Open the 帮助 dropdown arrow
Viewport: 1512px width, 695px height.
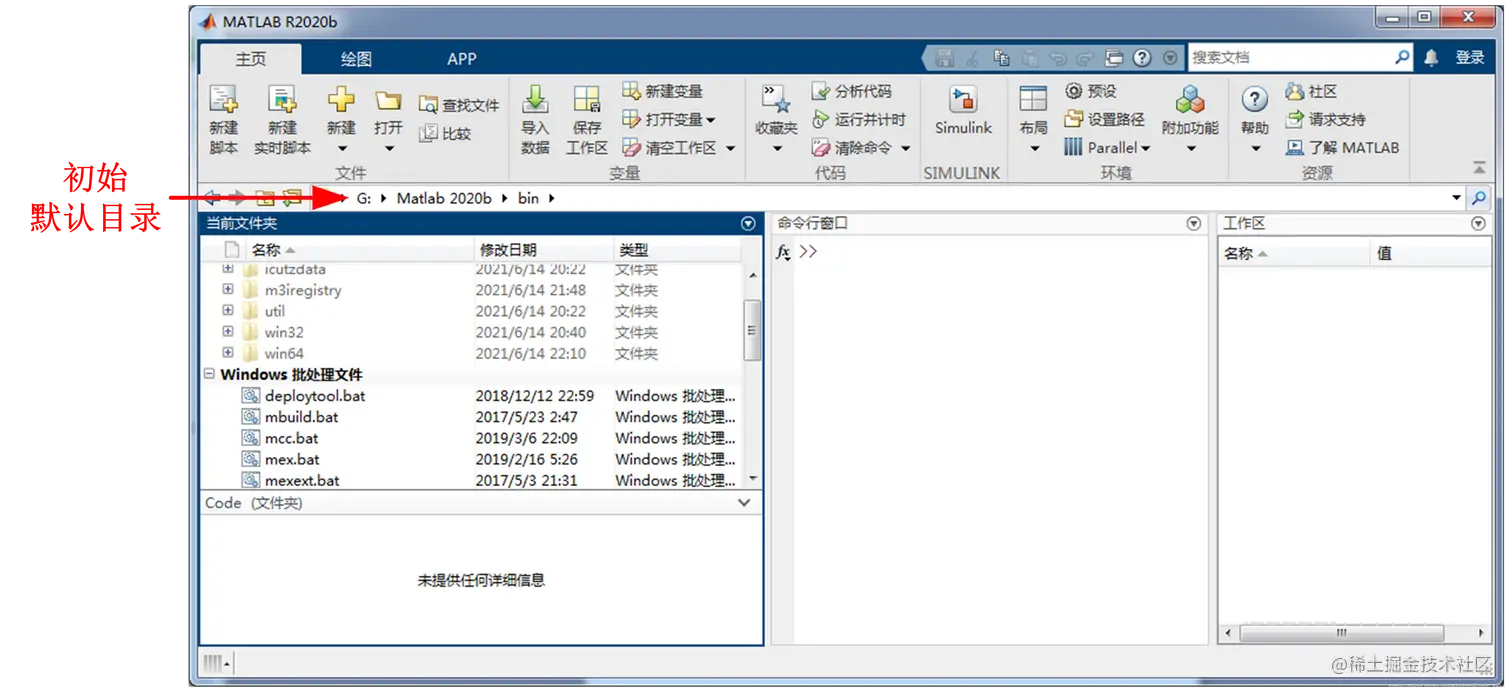[1255, 149]
